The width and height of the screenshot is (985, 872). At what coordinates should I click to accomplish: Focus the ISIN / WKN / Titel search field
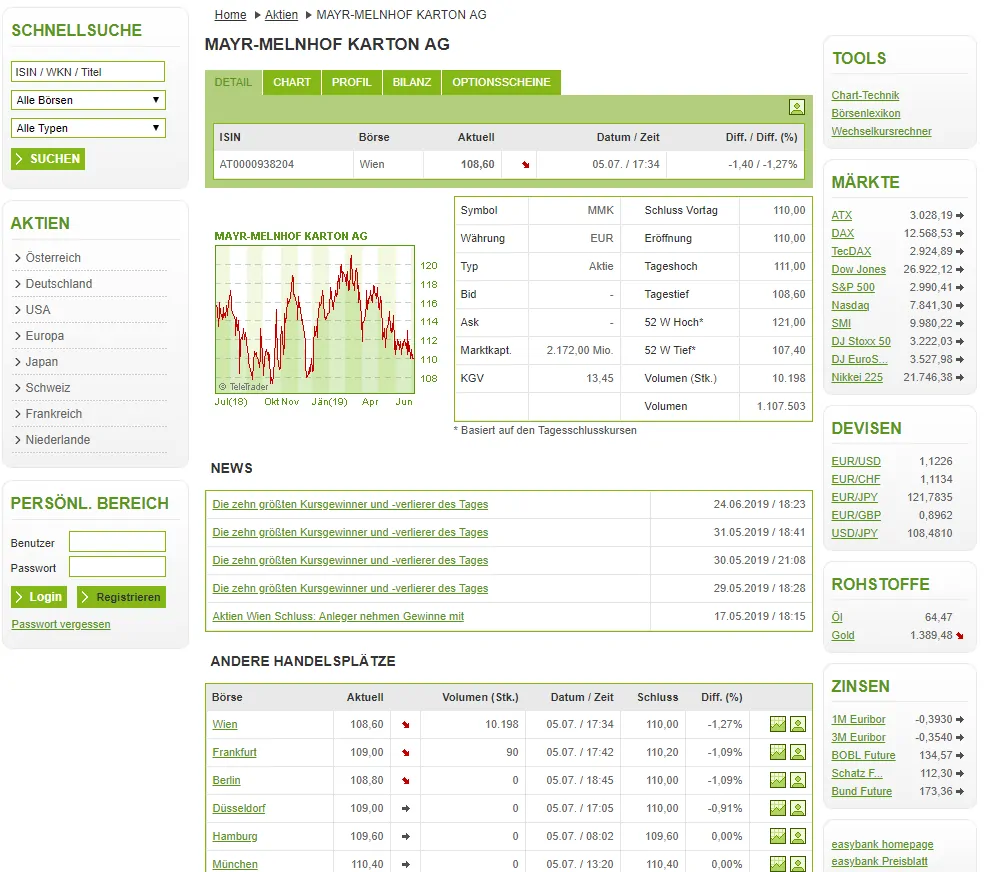(88, 72)
